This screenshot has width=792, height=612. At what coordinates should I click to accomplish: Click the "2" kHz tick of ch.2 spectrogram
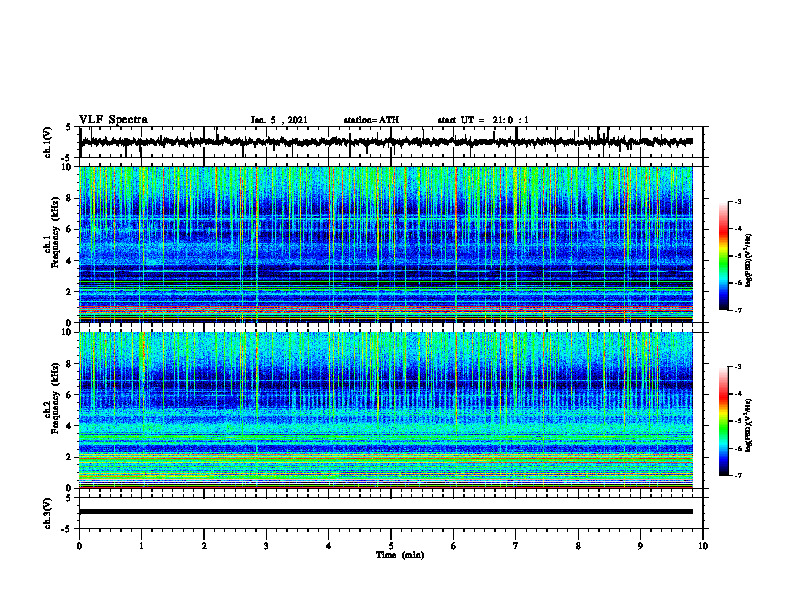pos(69,457)
